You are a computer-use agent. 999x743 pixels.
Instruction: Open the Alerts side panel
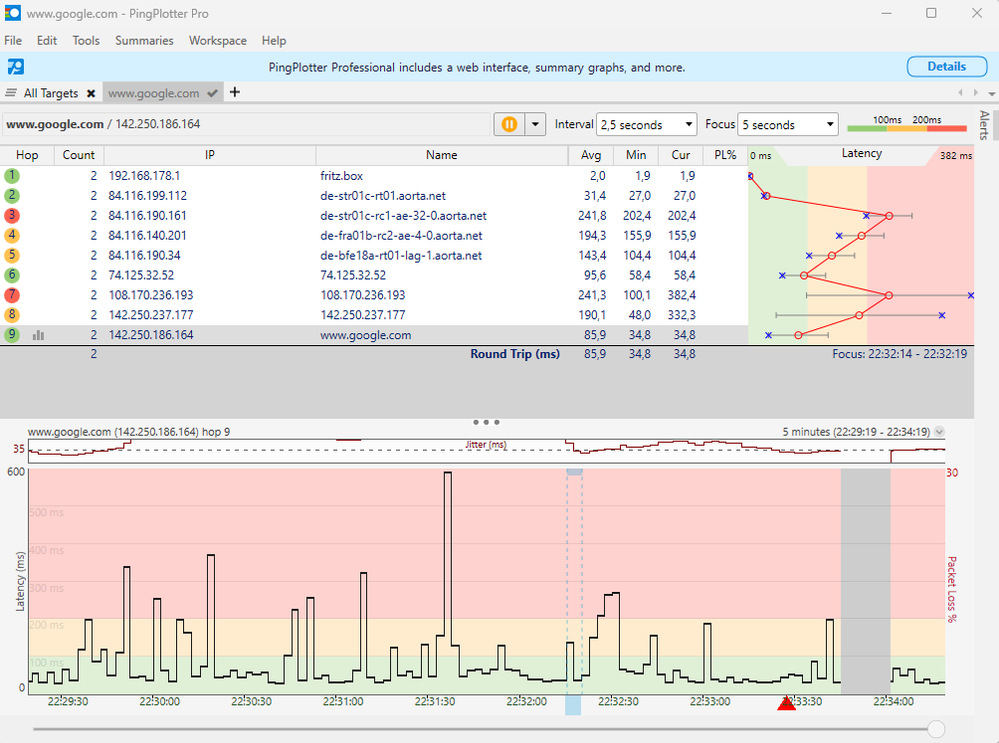(x=984, y=125)
